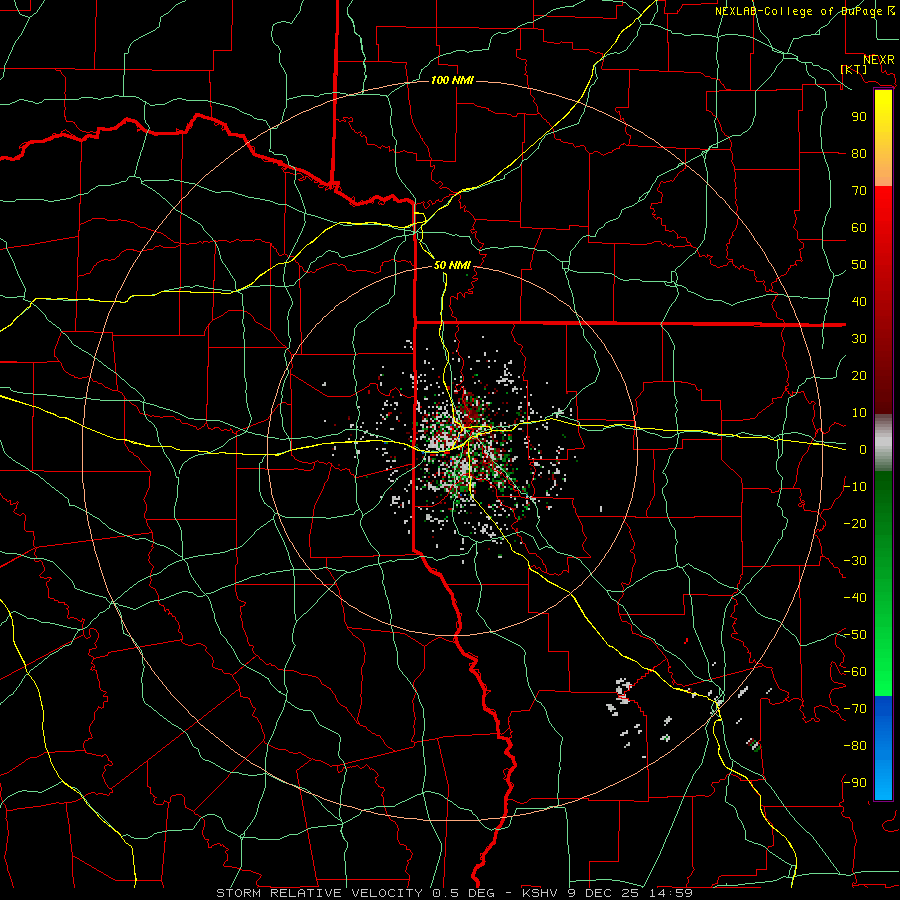
Task: Click the 50 NMI range ring label
Action: [x=452, y=265]
